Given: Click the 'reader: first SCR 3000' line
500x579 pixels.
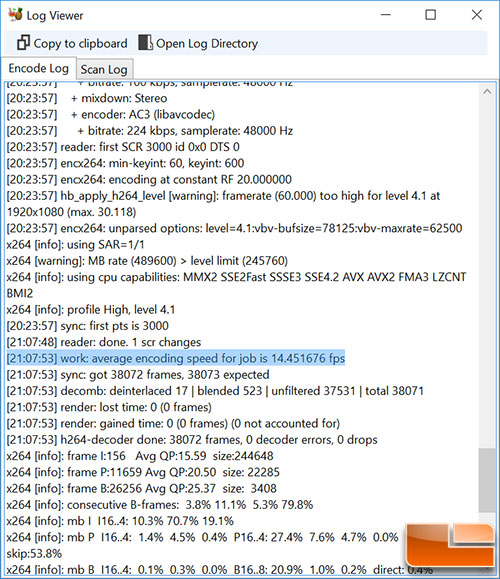Looking at the screenshot, I should (123, 147).
